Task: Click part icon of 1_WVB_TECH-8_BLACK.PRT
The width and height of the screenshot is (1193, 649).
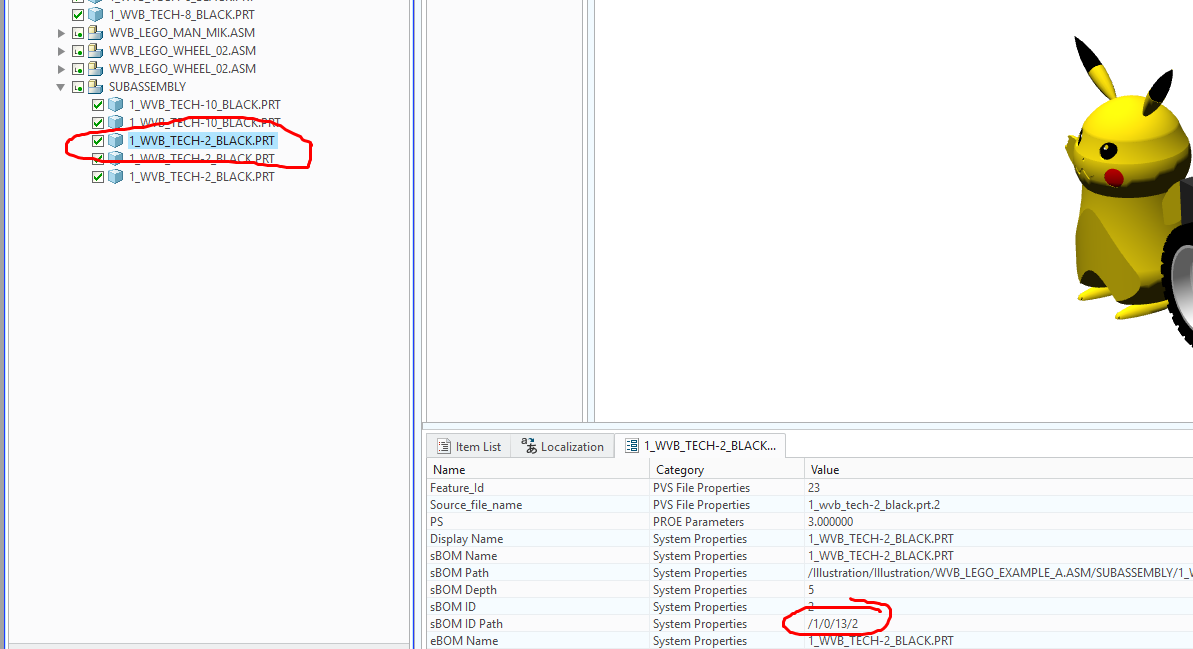Action: [96, 14]
